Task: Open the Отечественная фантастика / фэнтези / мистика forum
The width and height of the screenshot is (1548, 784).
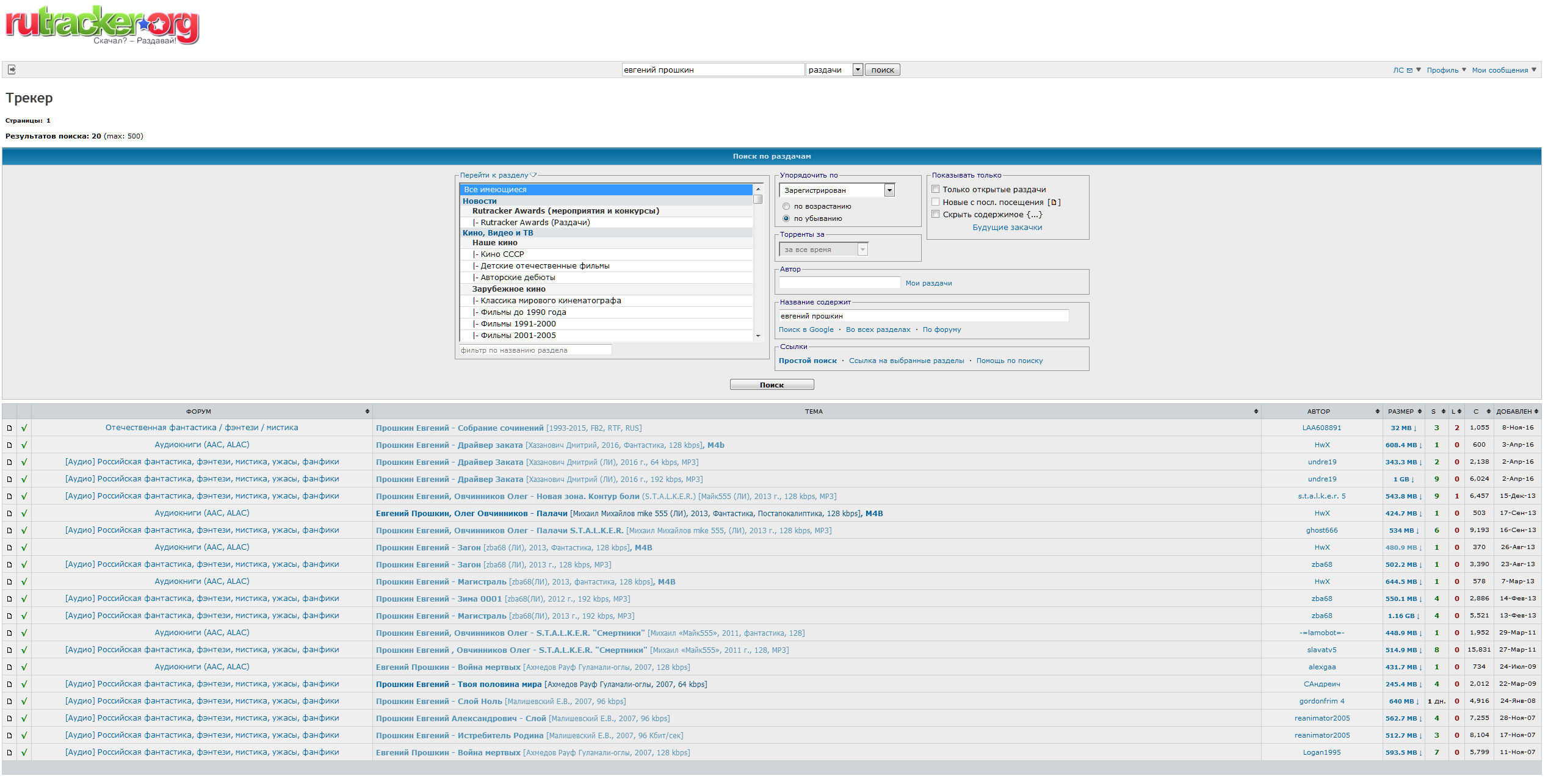Action: (x=202, y=428)
